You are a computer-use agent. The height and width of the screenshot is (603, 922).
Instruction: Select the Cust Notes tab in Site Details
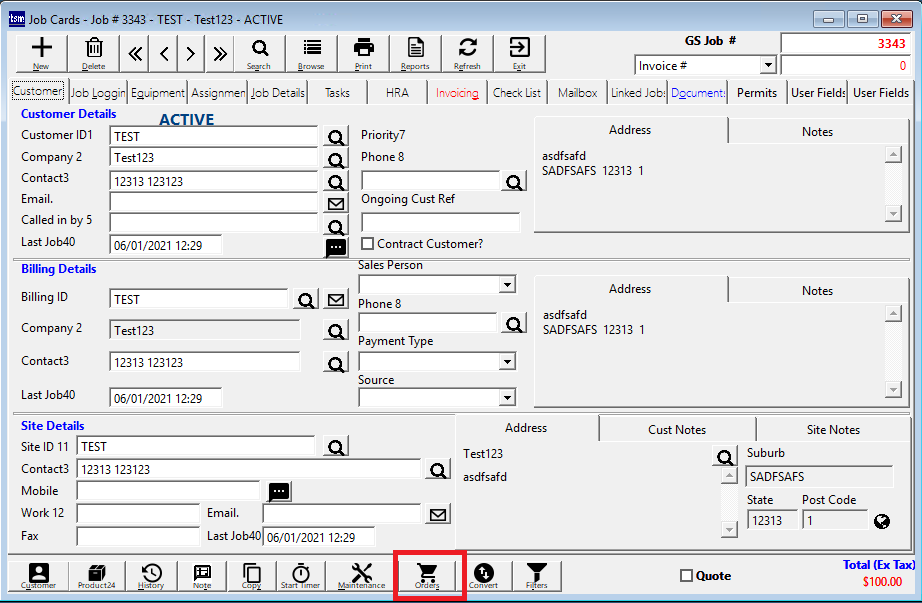tap(676, 429)
